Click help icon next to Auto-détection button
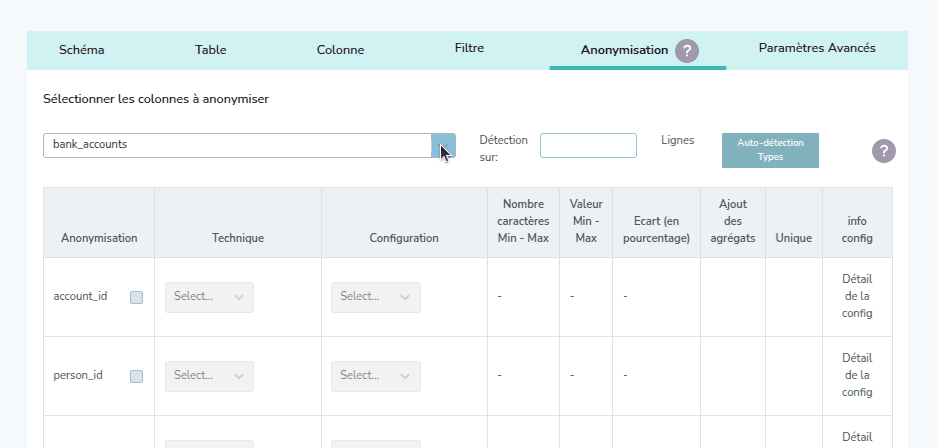Screen dimensions: 937x448 (x=883, y=151)
